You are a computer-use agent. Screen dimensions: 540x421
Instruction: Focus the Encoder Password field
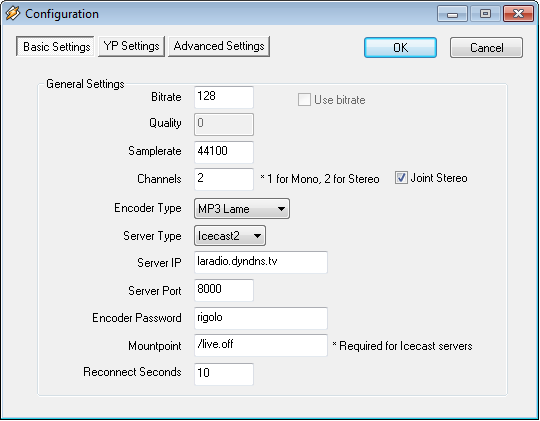coord(261,318)
